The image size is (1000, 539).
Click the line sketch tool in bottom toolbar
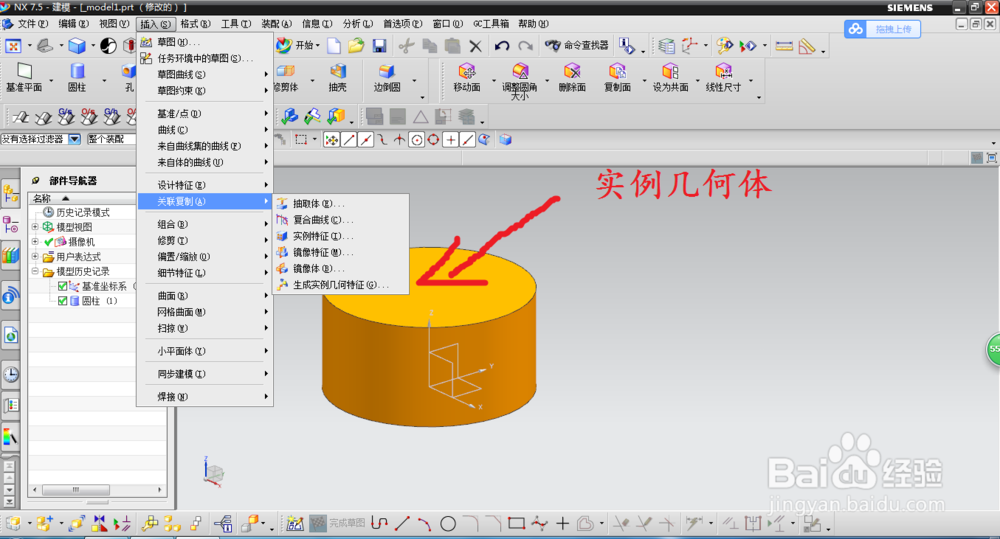[402, 524]
